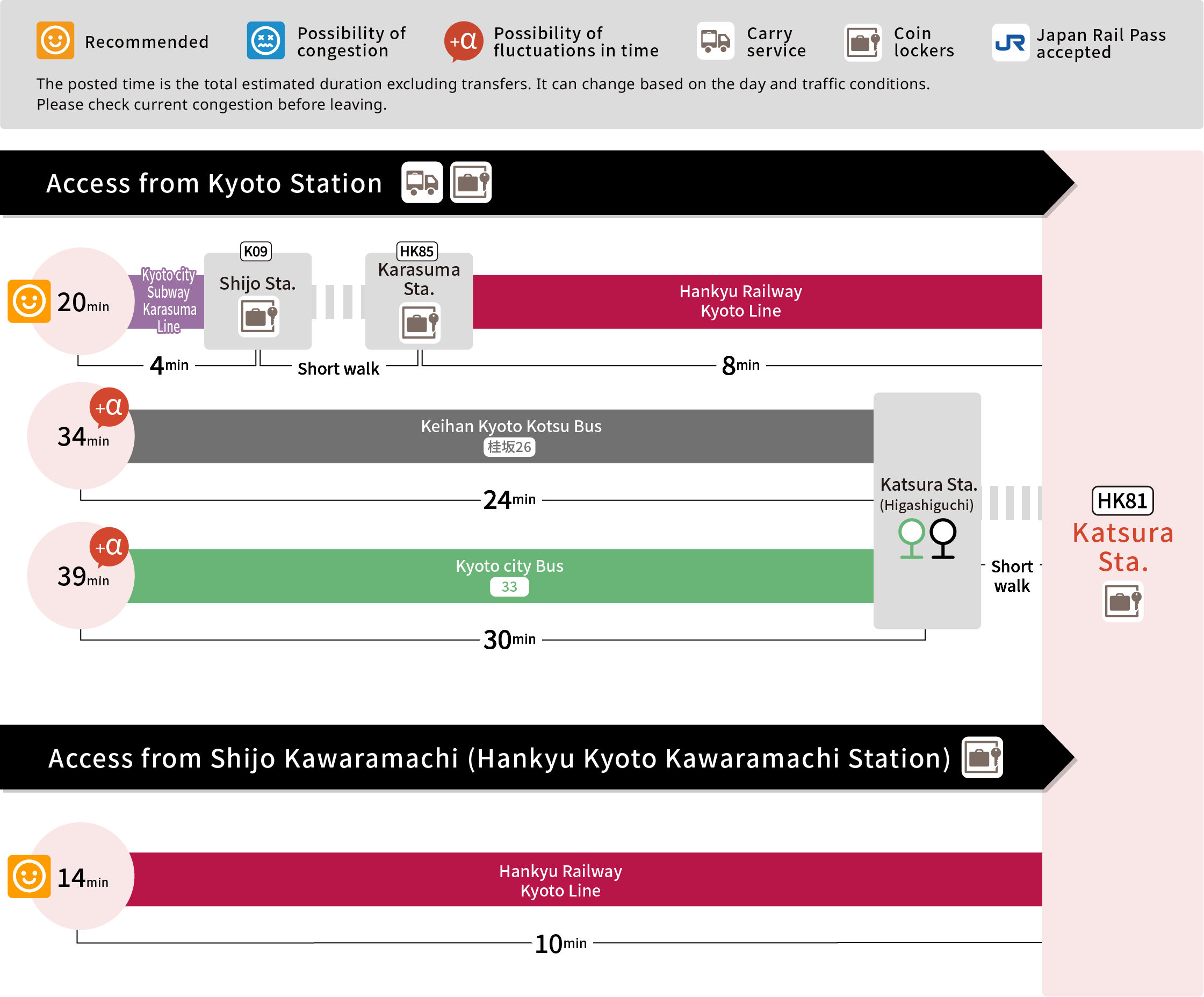The height and width of the screenshot is (997, 1204).
Task: Click the red +α fluctuation legend icon
Action: (463, 41)
